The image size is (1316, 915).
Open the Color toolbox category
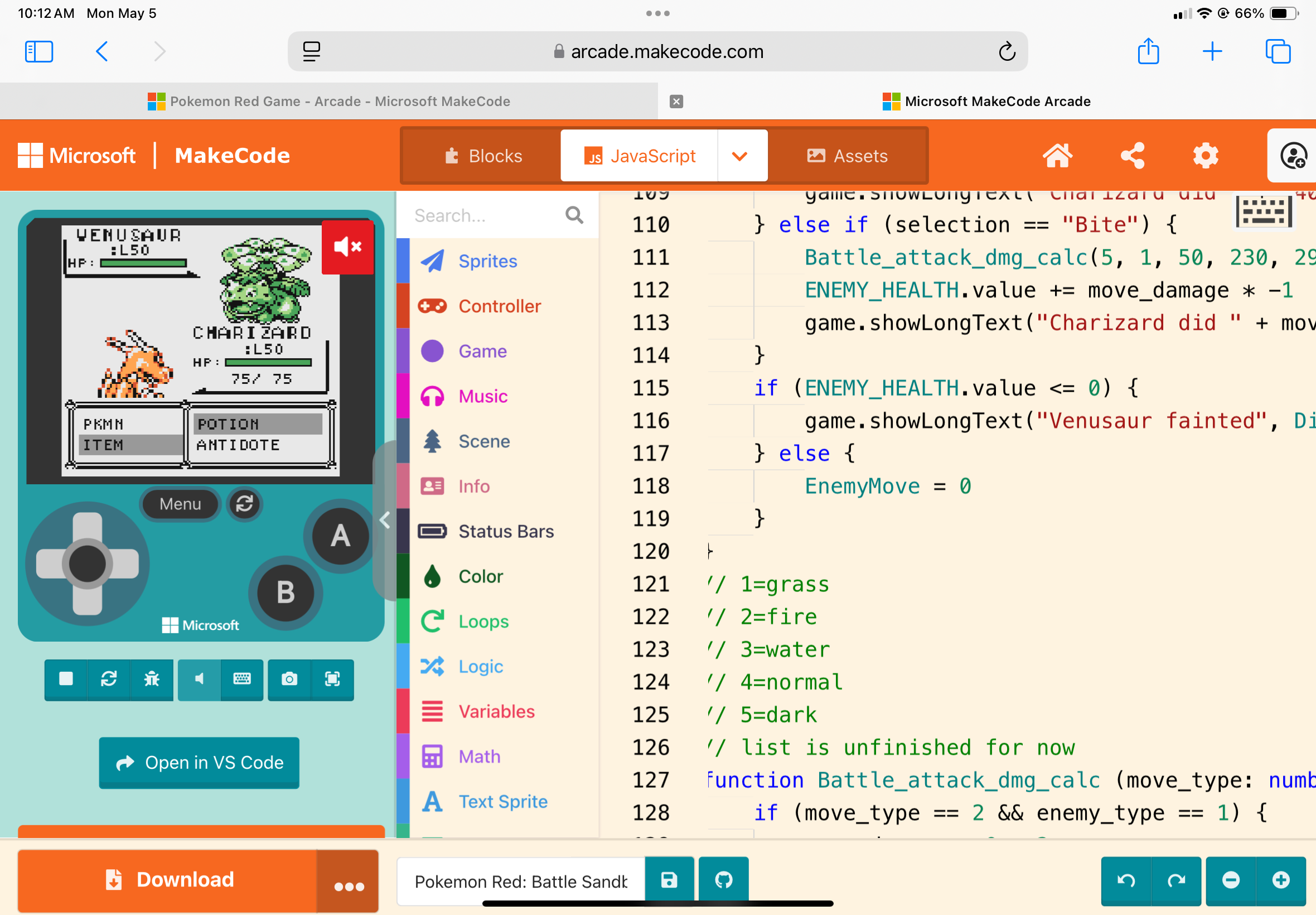click(480, 577)
